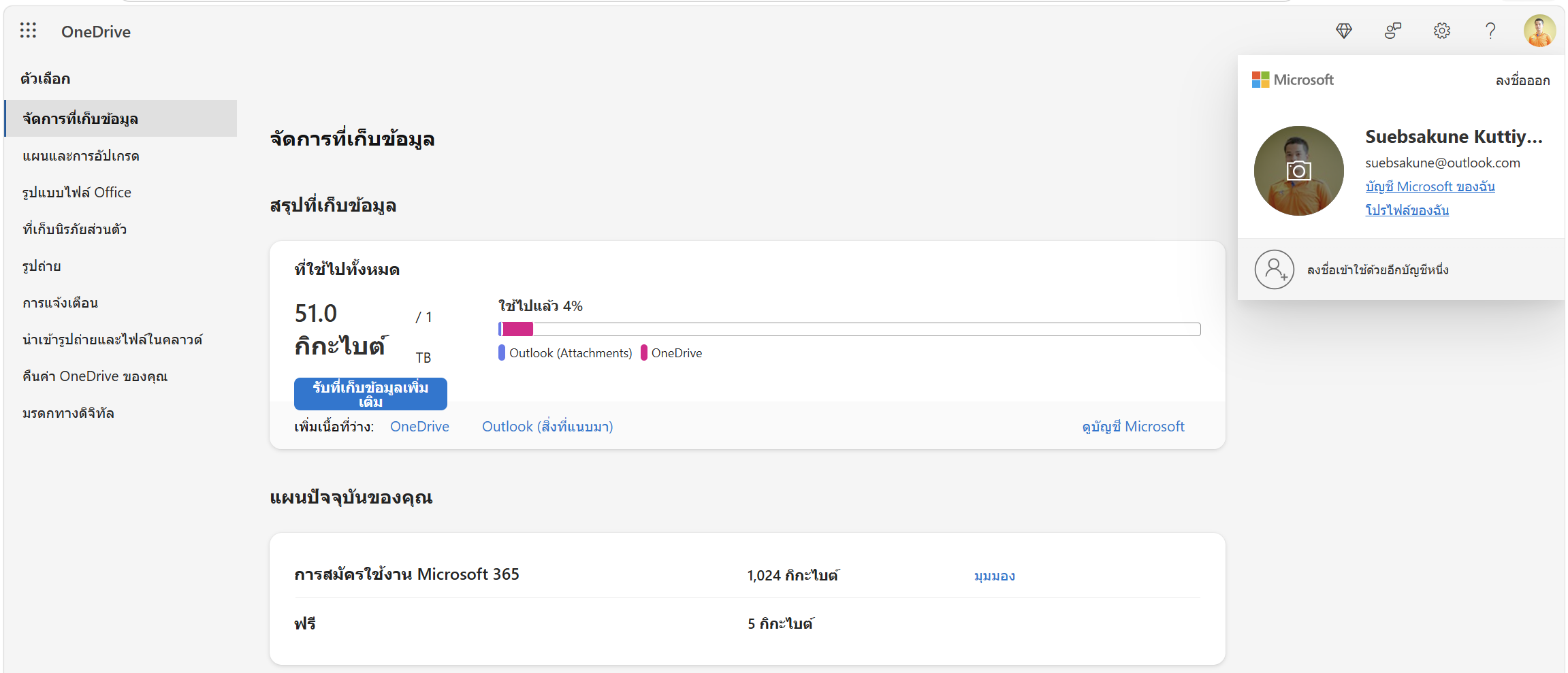Click ดูบัญชี Microsoft link
Viewport: 1568px width, 673px height.
pos(1133,427)
